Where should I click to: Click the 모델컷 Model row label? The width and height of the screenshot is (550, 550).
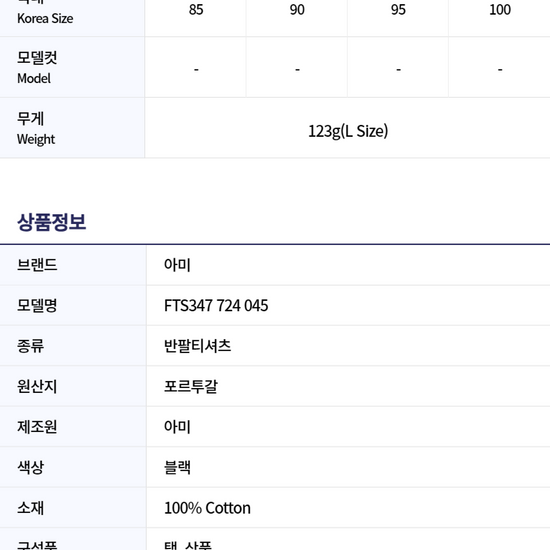(x=37, y=67)
